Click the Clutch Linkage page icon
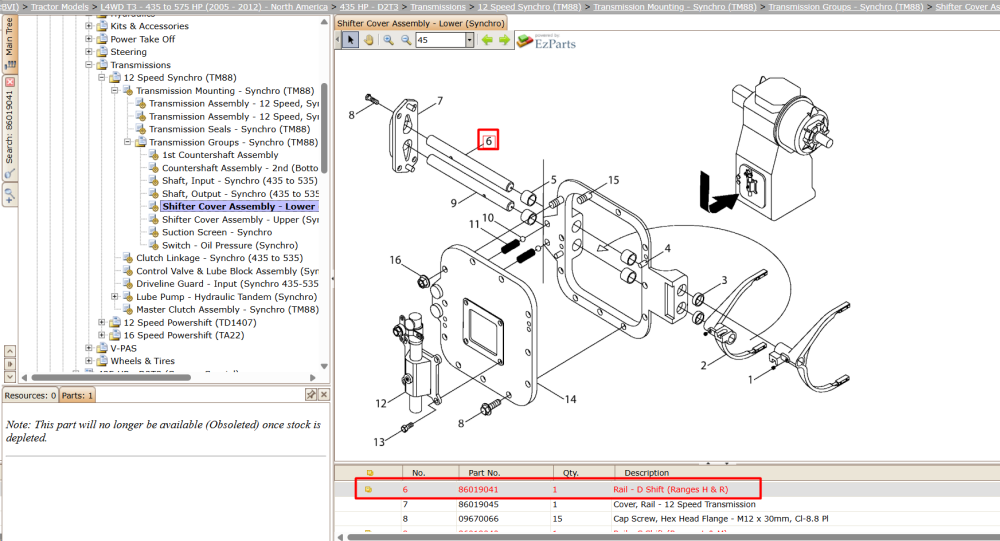 click(x=128, y=258)
